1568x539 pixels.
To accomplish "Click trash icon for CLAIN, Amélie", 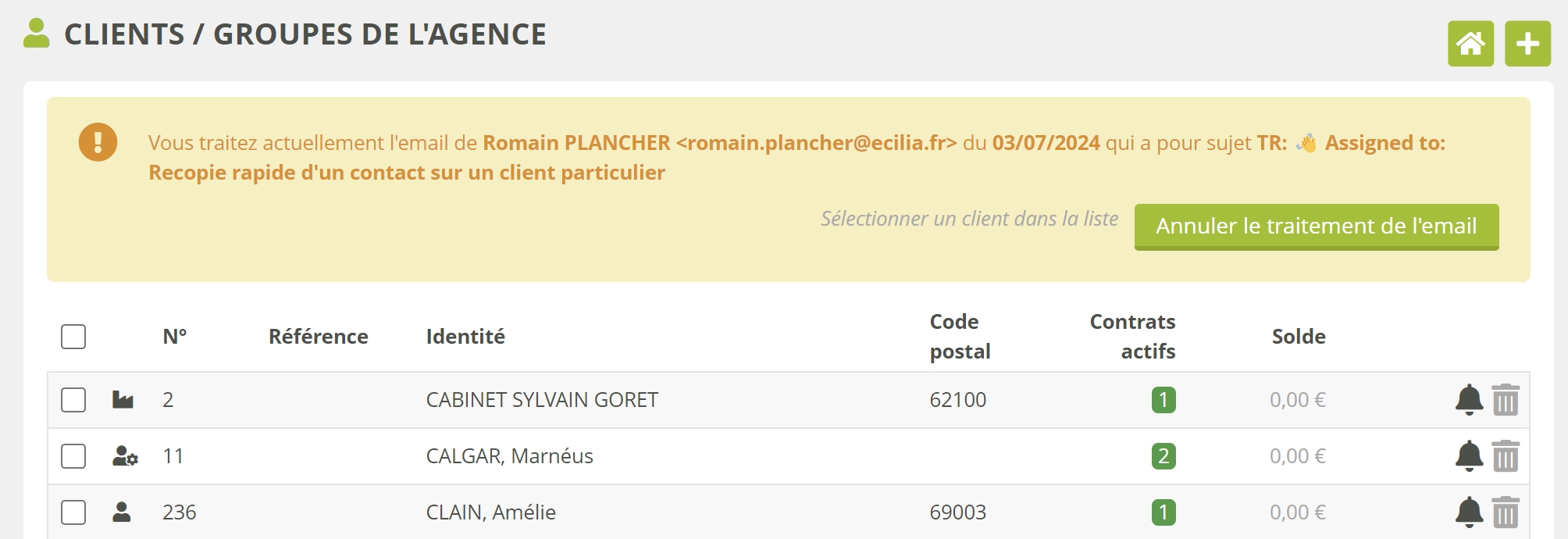I will coord(1506,512).
